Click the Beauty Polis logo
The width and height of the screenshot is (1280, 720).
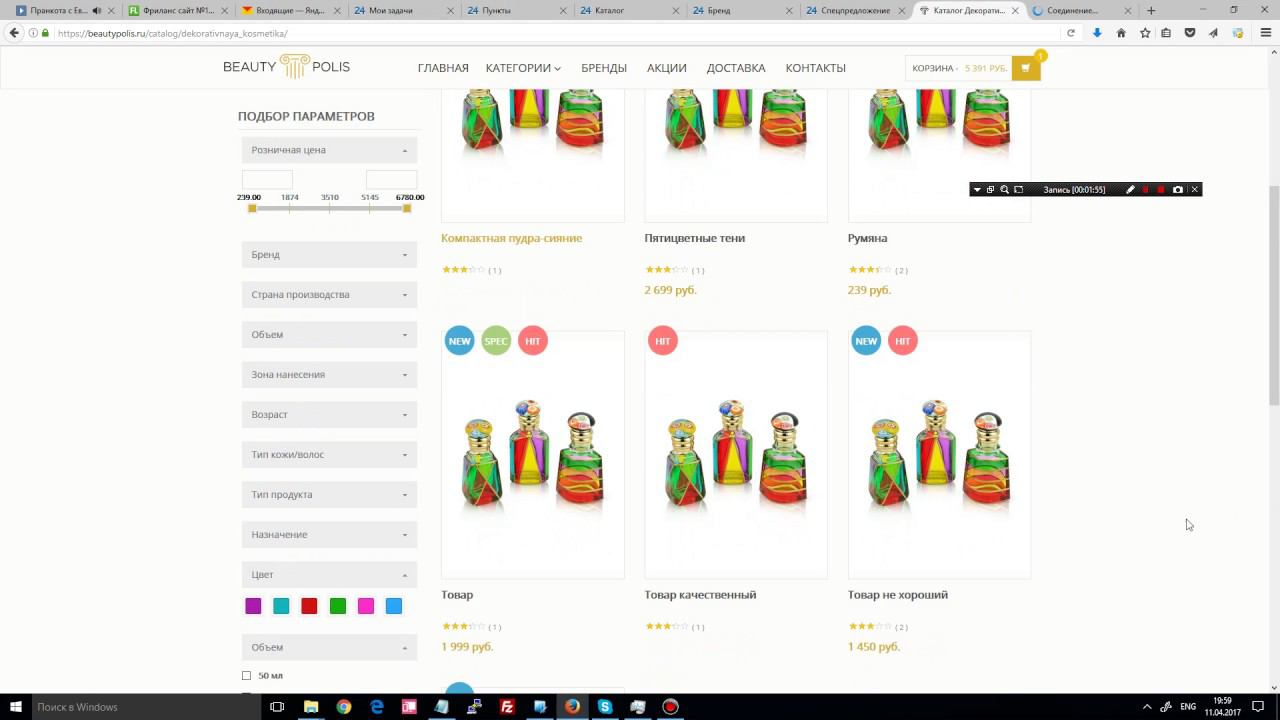coord(287,67)
